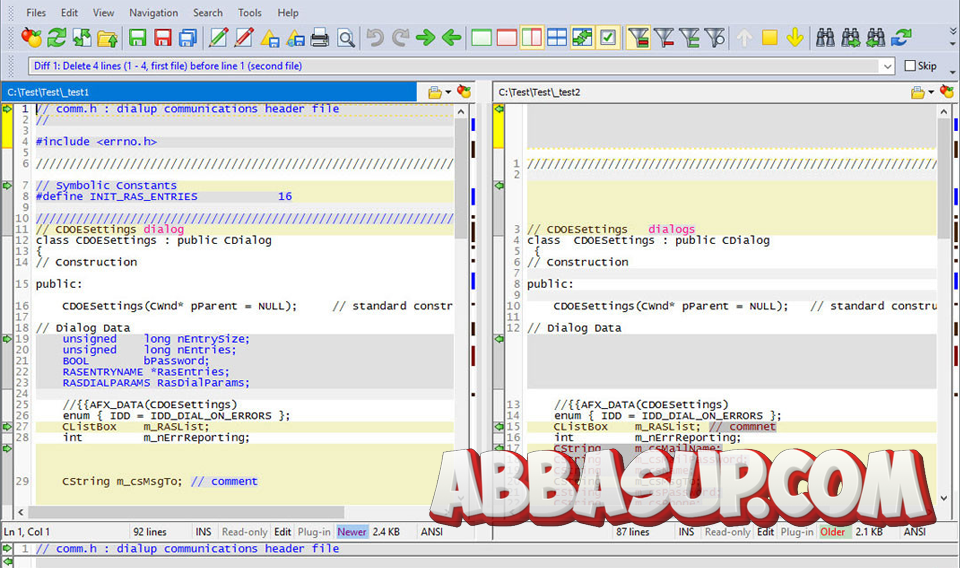
Task: Open the Edit menu
Action: [x=69, y=12]
